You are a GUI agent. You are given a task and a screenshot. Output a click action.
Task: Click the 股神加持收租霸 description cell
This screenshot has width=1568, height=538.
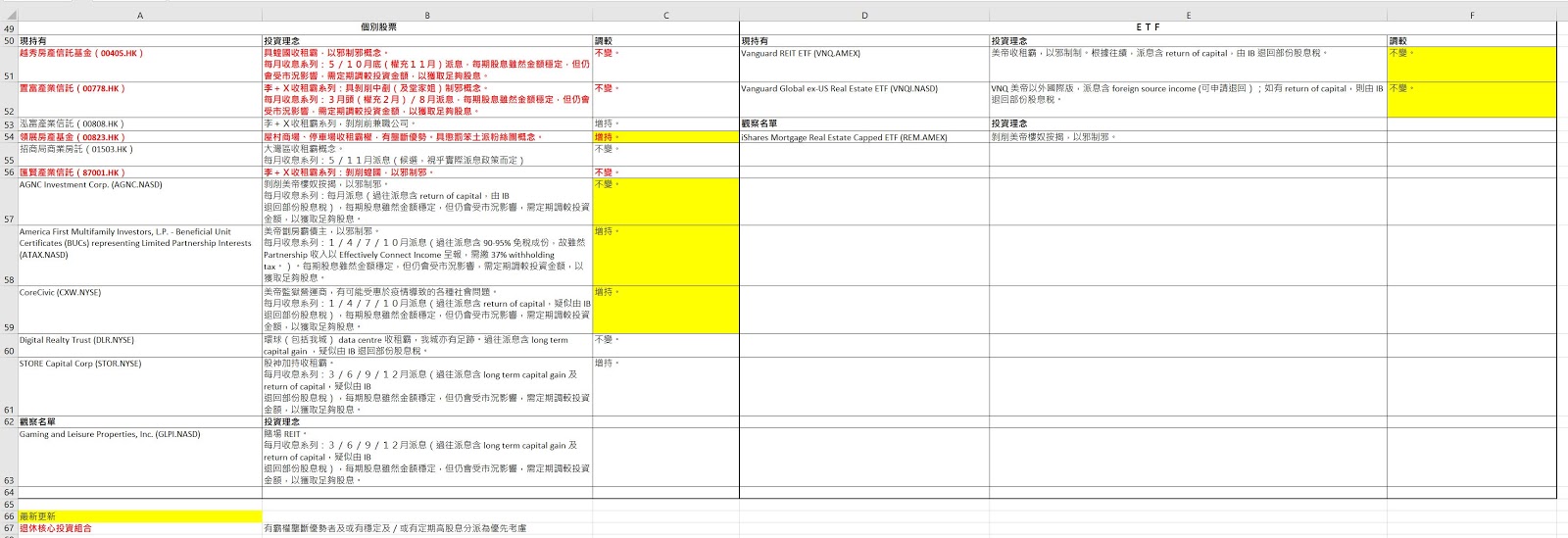pos(427,386)
